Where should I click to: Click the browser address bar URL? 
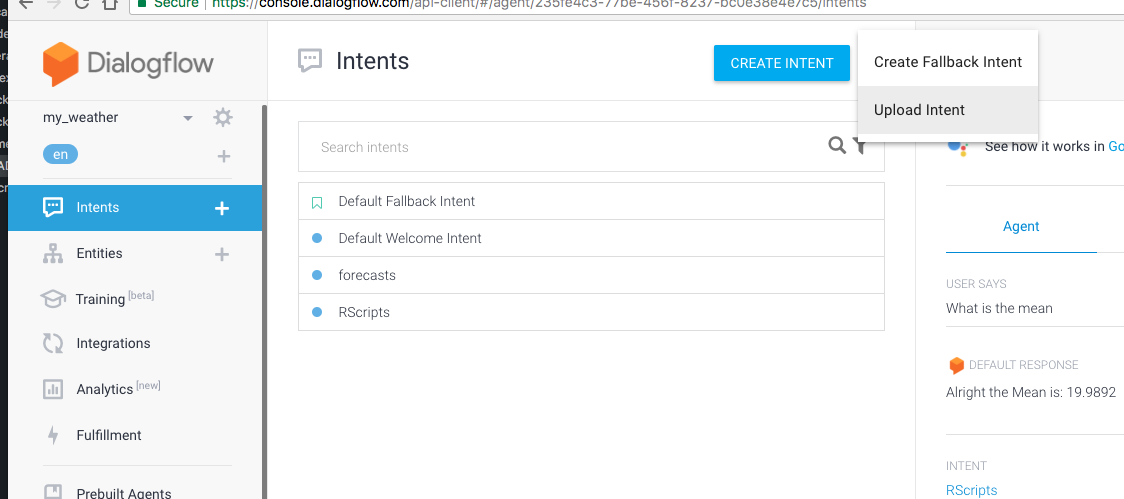click(539, 4)
